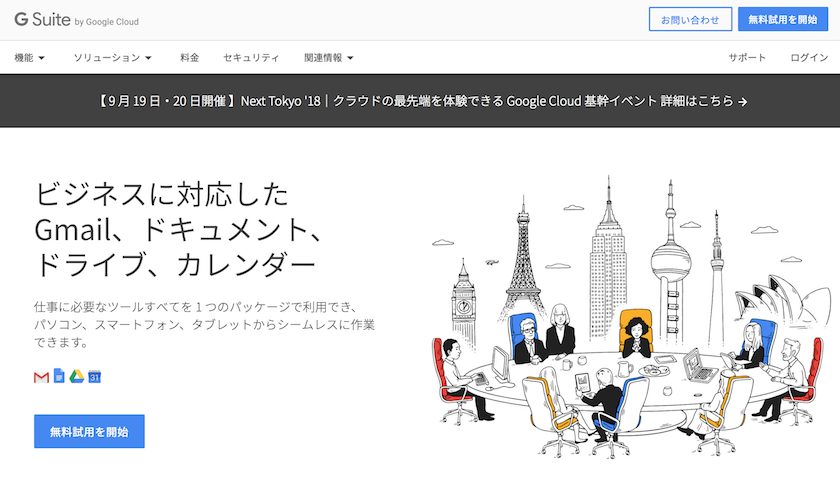Click the description paragraph starting 仕事に必要なツール

(x=204, y=324)
